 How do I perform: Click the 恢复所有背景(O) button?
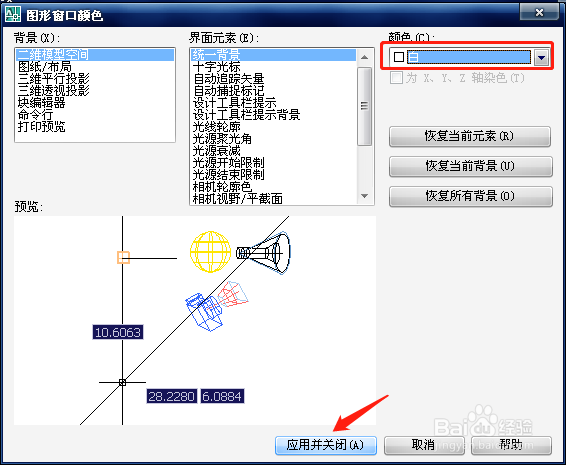(x=470, y=196)
